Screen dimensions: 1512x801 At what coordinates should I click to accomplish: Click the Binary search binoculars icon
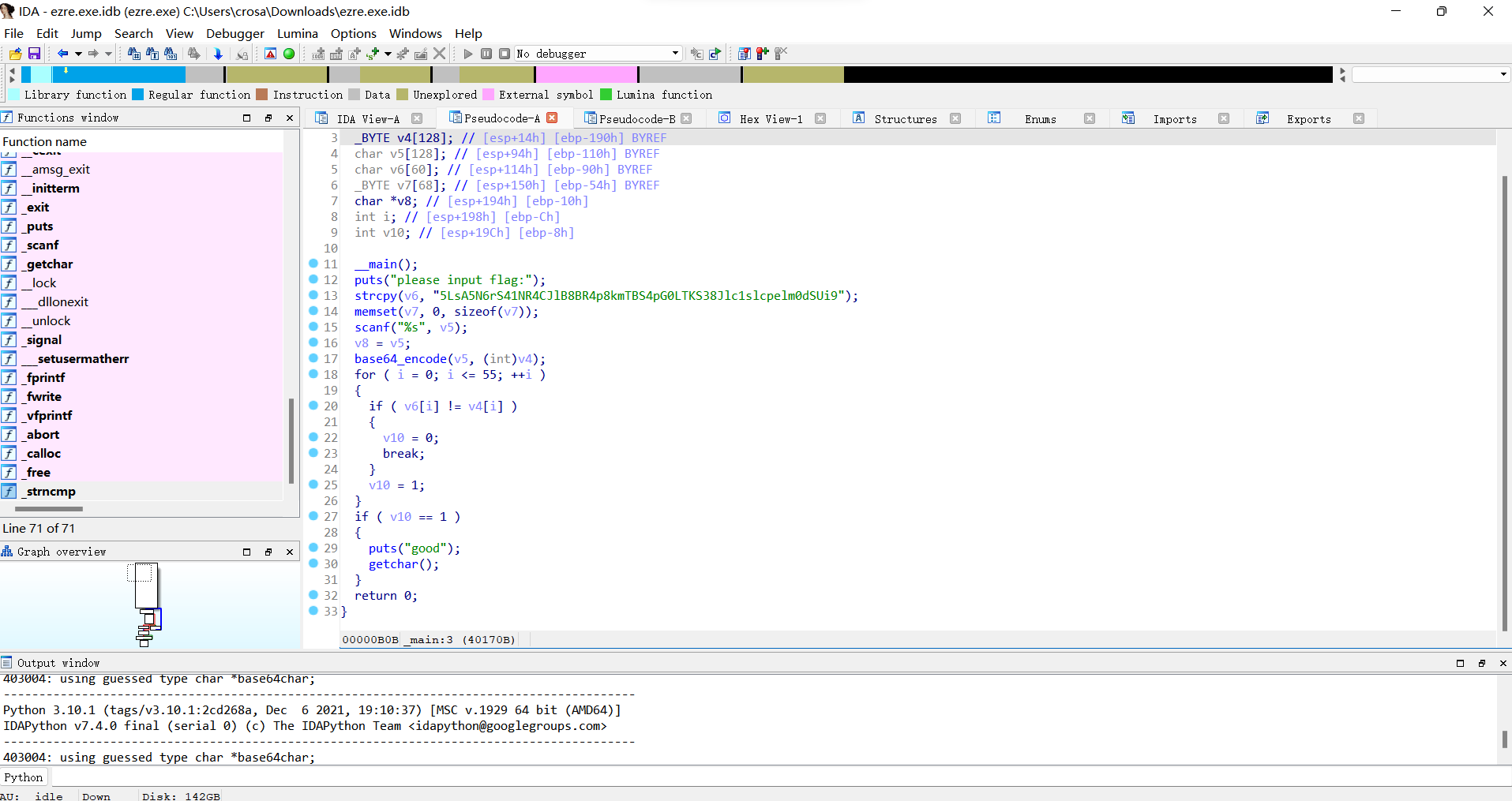(171, 54)
